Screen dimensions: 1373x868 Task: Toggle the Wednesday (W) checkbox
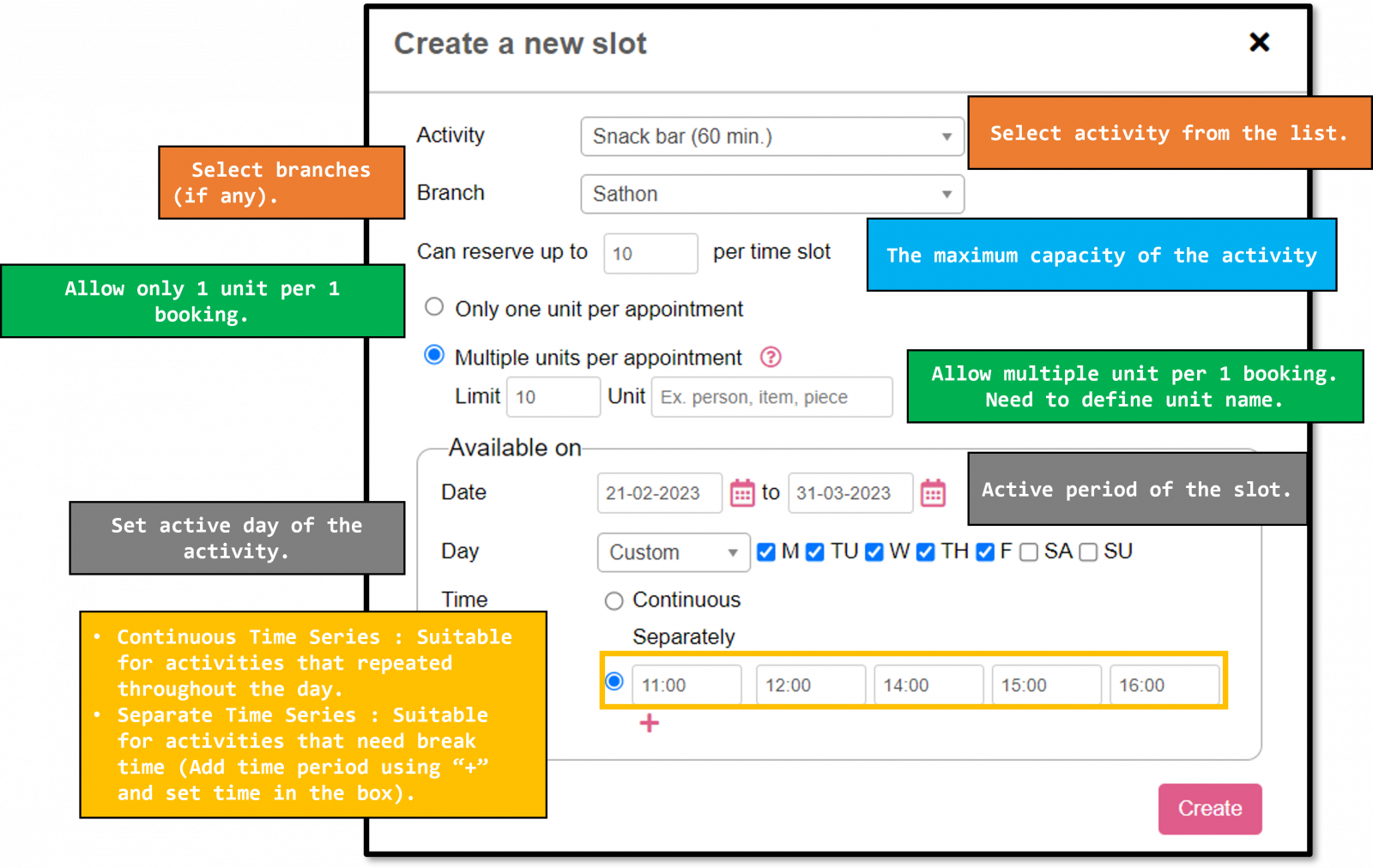click(x=874, y=552)
